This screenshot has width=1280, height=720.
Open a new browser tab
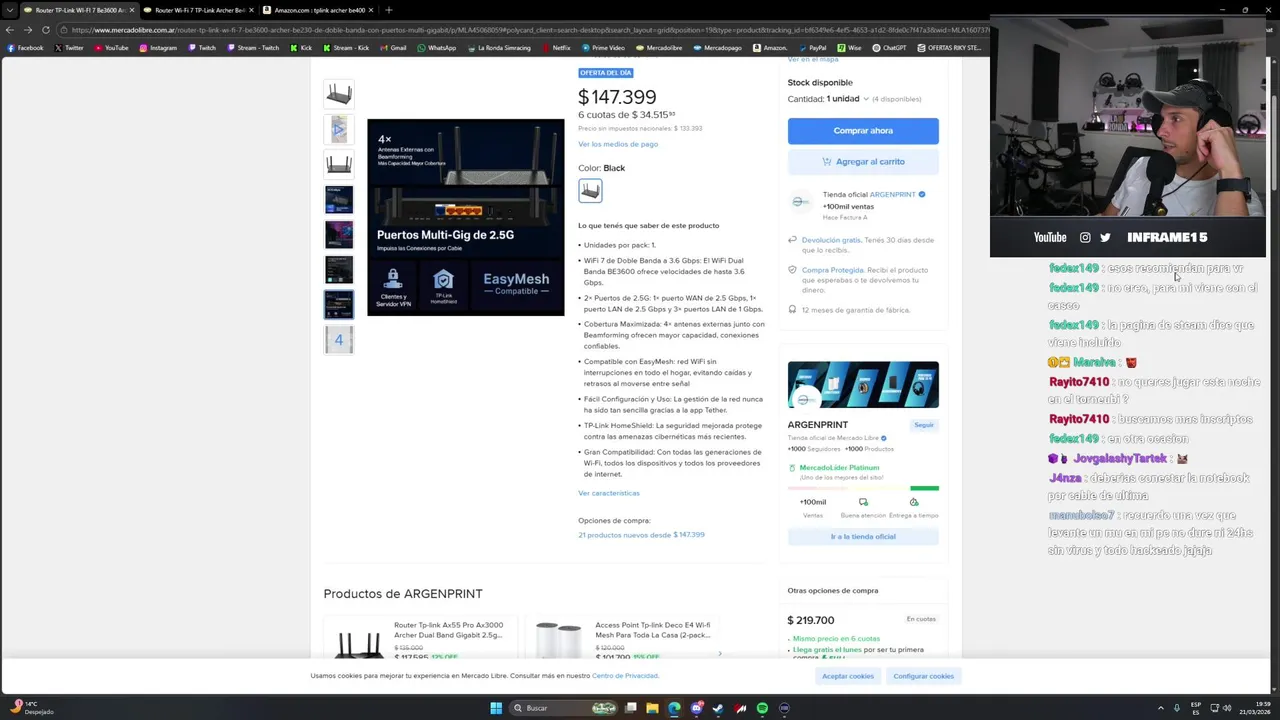pyautogui.click(x=388, y=10)
